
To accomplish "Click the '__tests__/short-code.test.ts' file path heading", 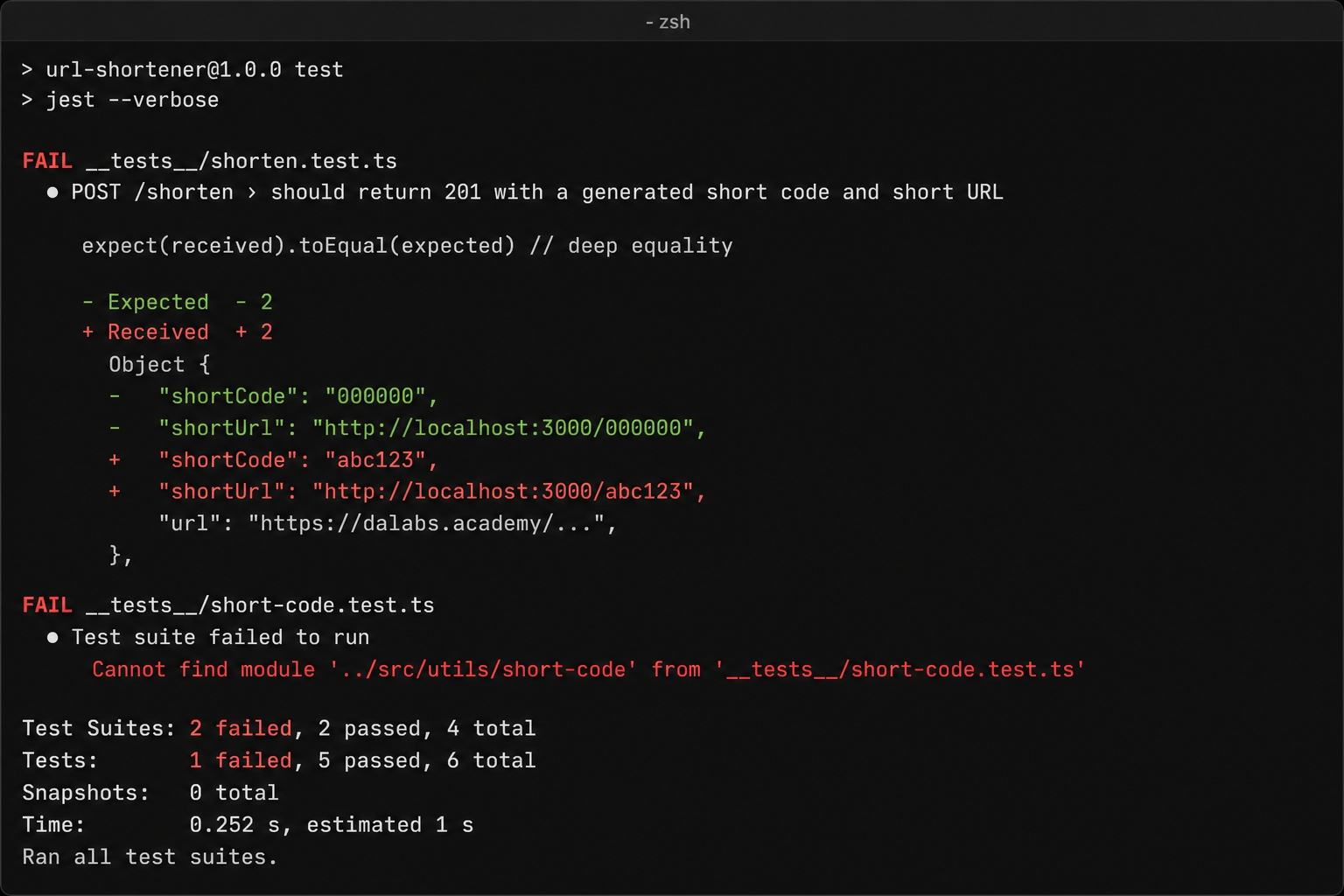I will pos(260,605).
